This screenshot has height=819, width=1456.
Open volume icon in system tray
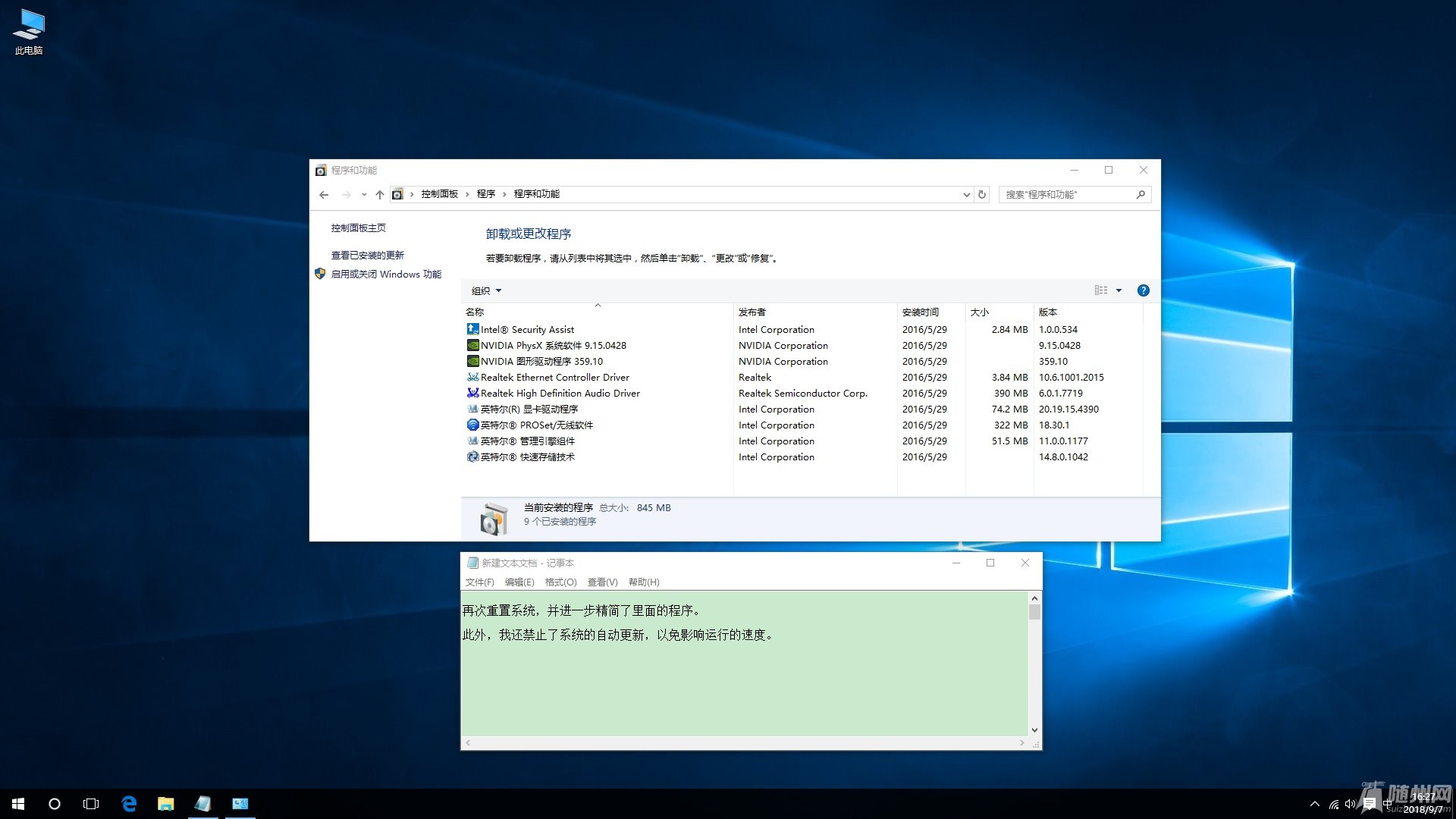[x=1351, y=805]
